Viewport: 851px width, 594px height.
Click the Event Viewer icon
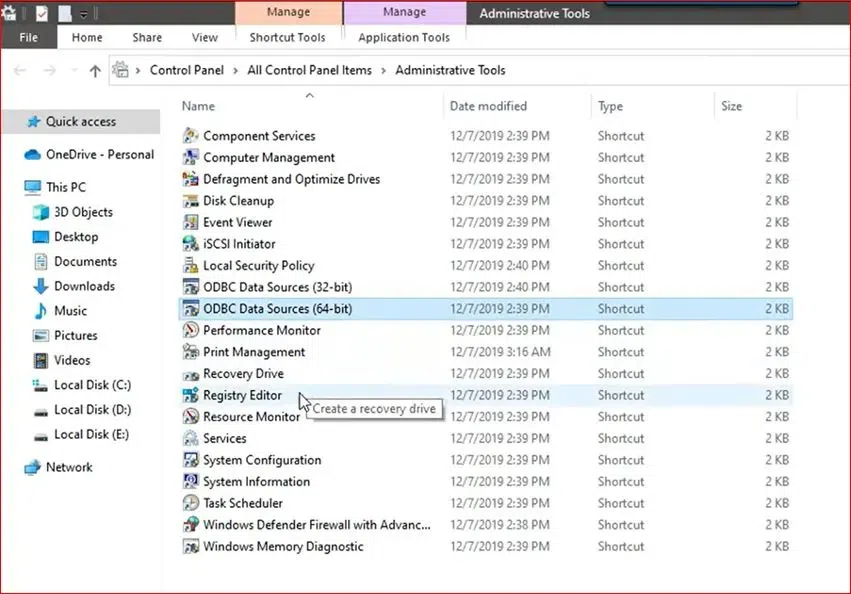point(190,222)
